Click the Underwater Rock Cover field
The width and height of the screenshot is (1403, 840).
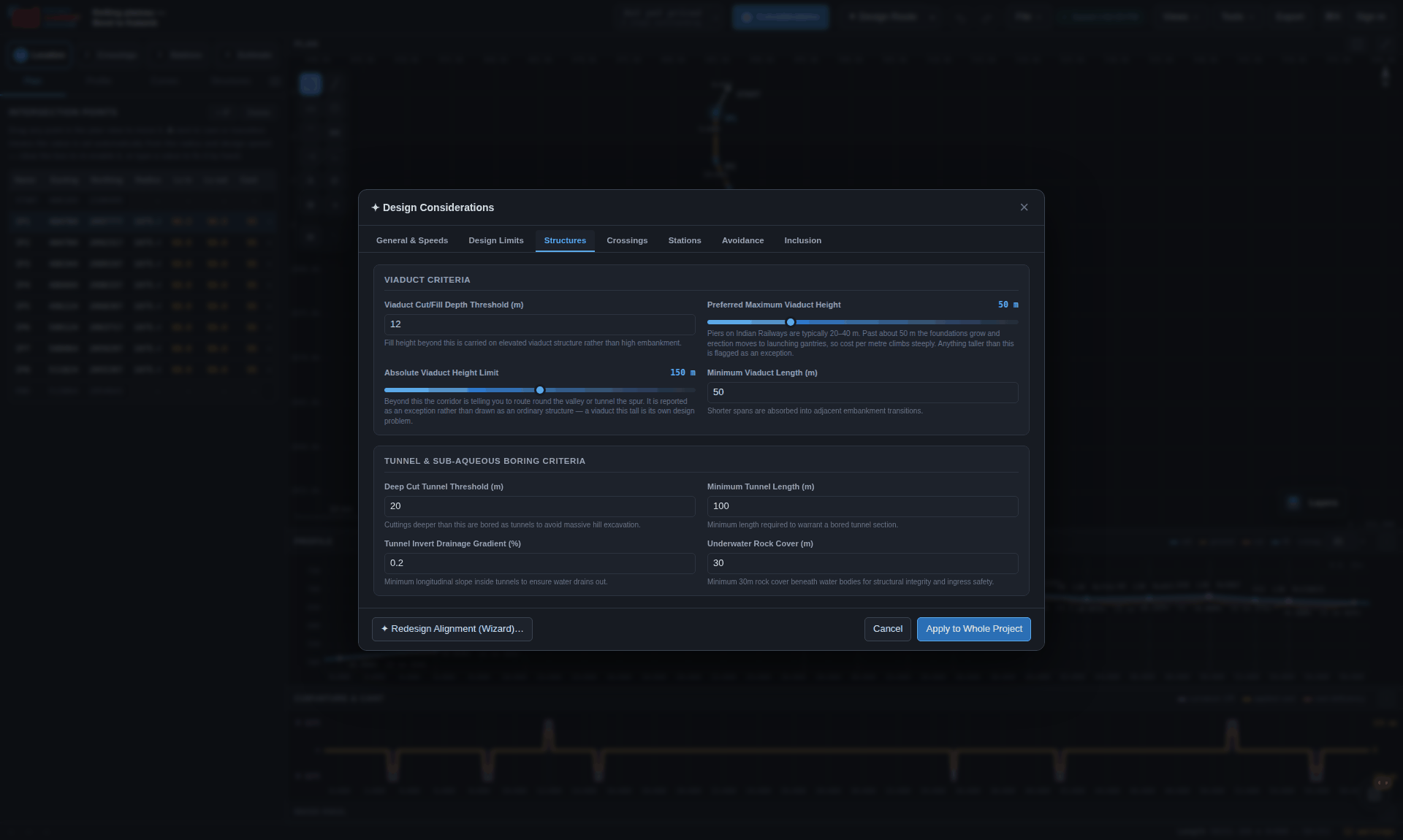[862, 563]
